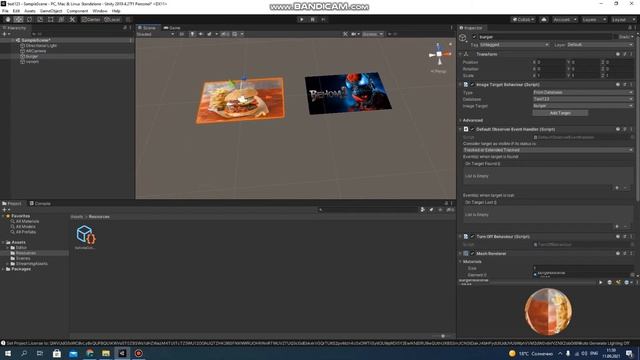Open the scene Gizmos dropdown

point(373,34)
